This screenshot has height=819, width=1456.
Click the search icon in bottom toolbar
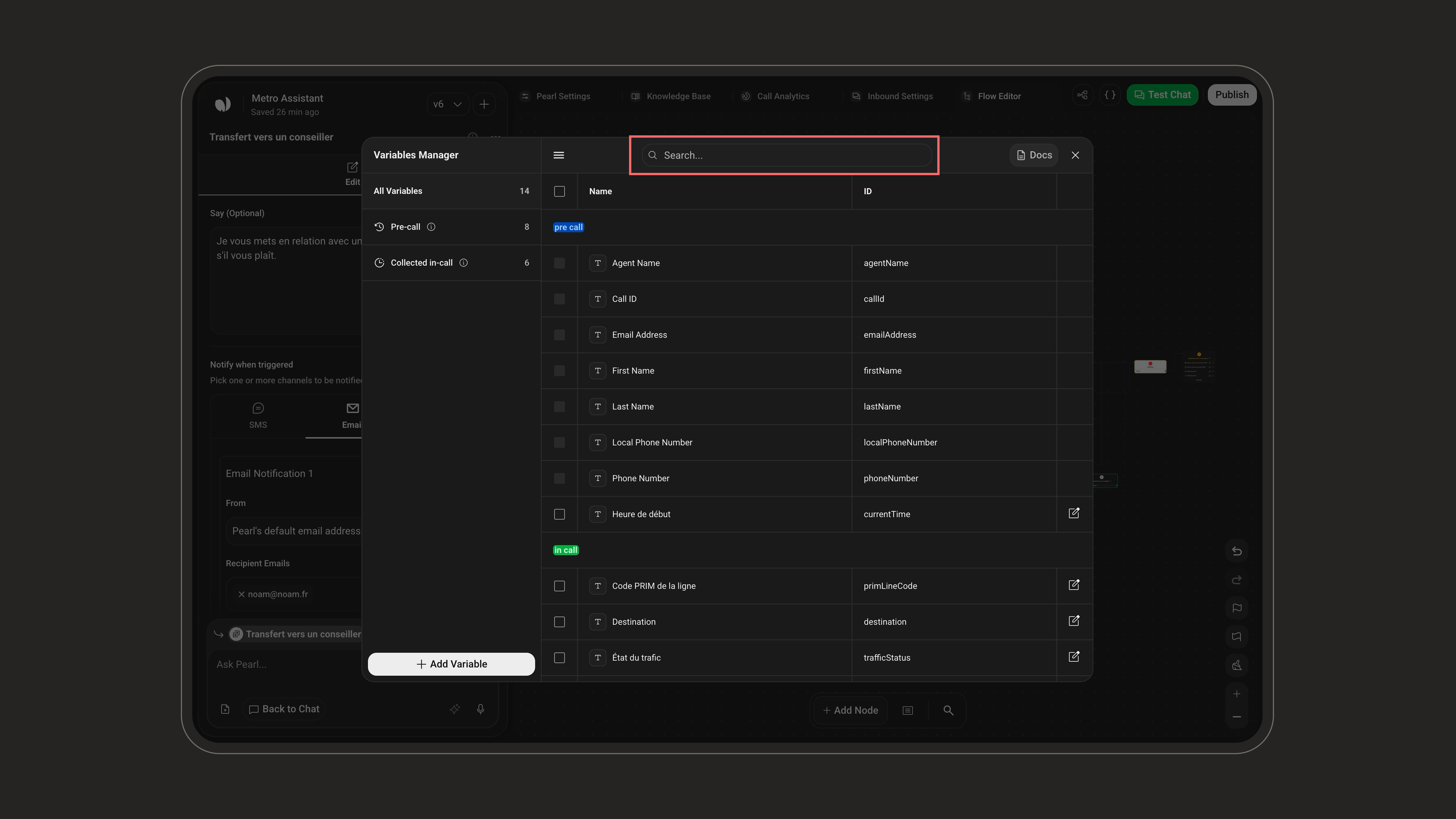coord(948,710)
